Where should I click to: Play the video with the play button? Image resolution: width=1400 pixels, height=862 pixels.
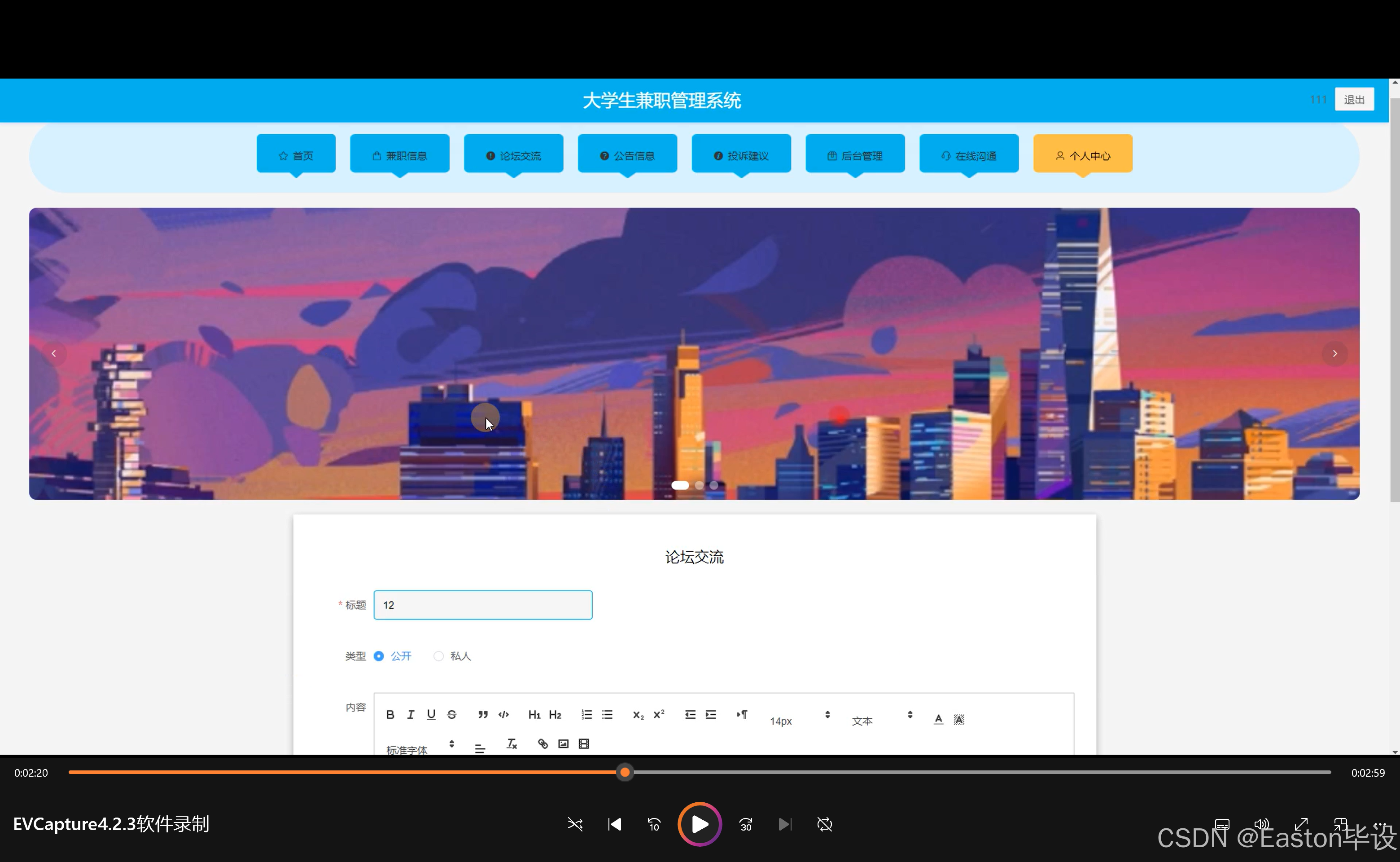pyautogui.click(x=700, y=824)
